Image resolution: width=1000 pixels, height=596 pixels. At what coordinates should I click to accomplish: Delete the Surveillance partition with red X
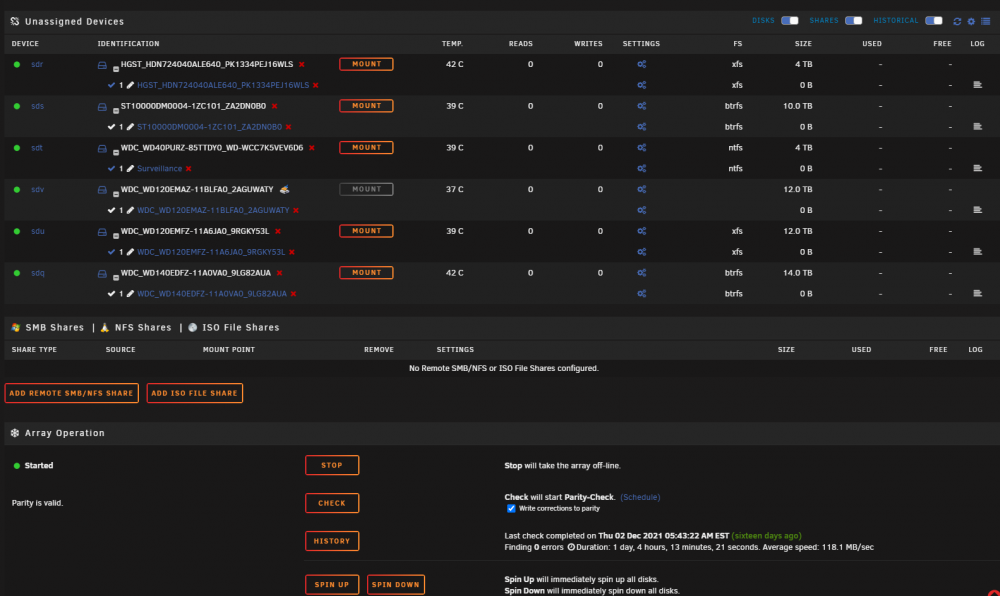click(x=188, y=169)
